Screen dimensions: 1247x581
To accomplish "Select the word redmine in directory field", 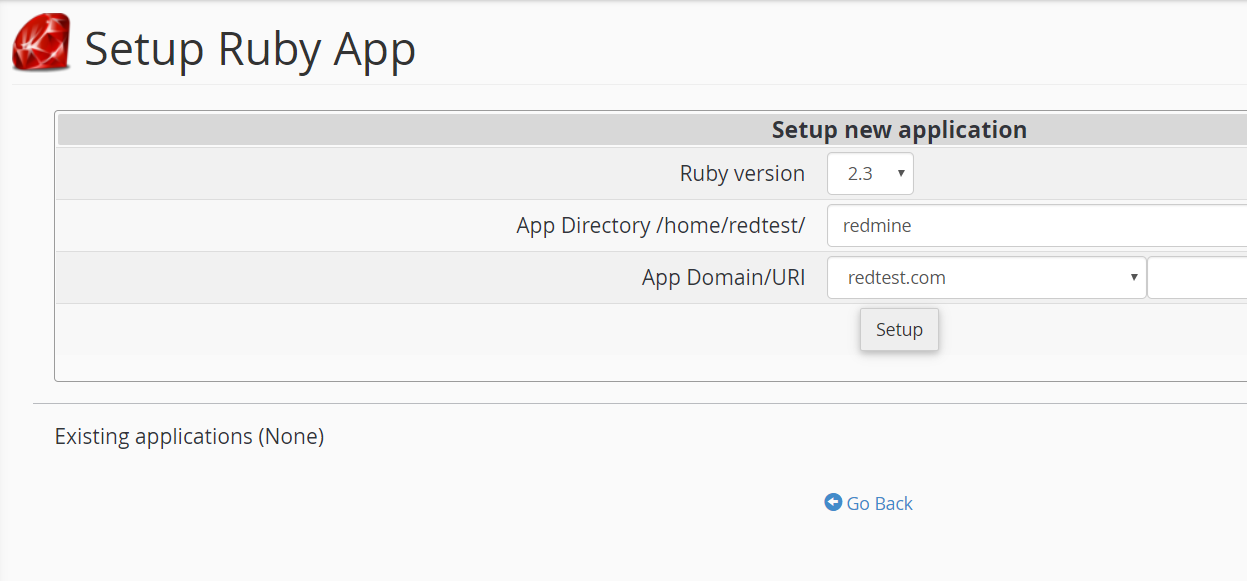I will 877,226.
